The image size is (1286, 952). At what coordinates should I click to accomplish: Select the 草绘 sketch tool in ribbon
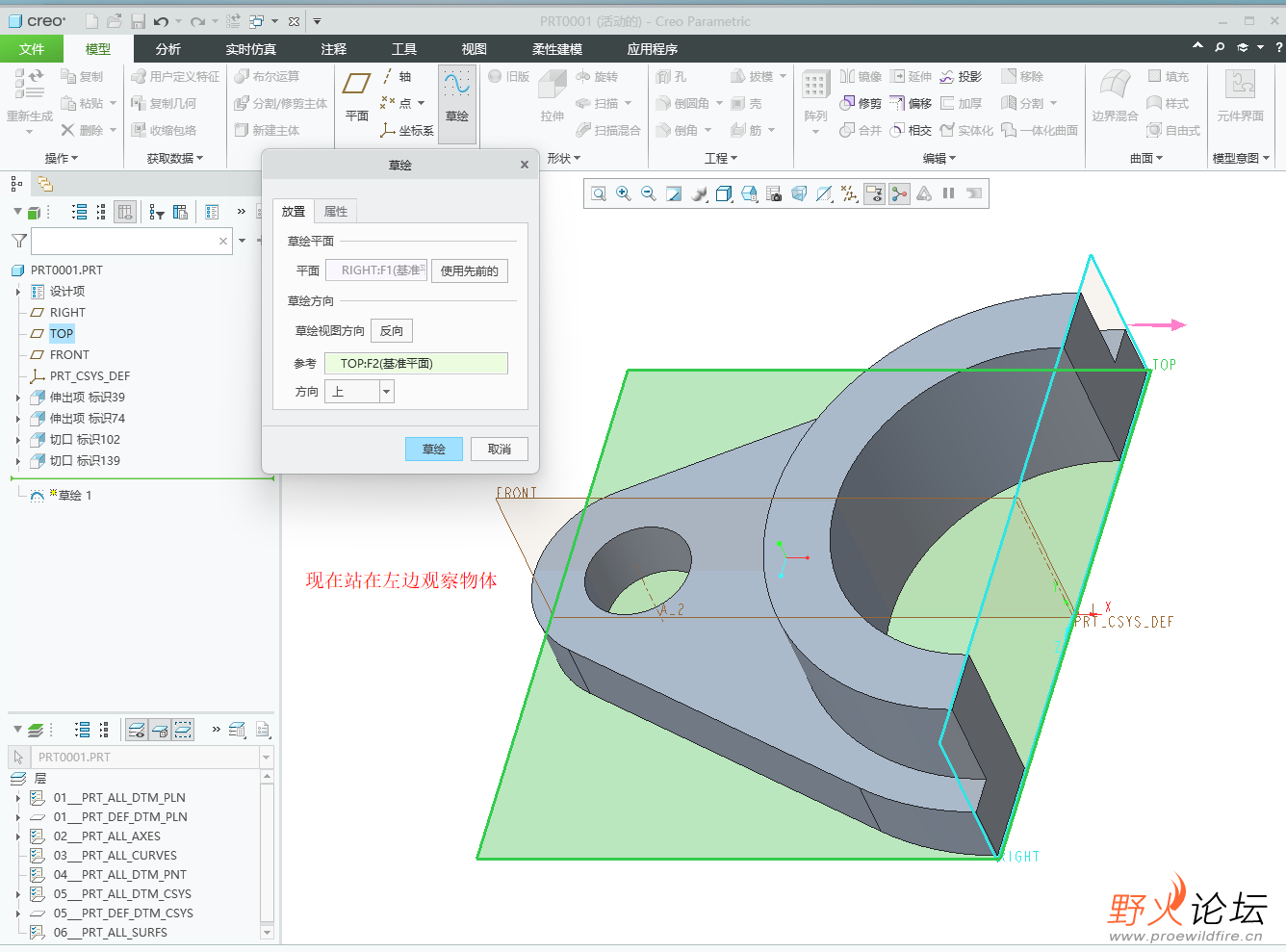457,105
